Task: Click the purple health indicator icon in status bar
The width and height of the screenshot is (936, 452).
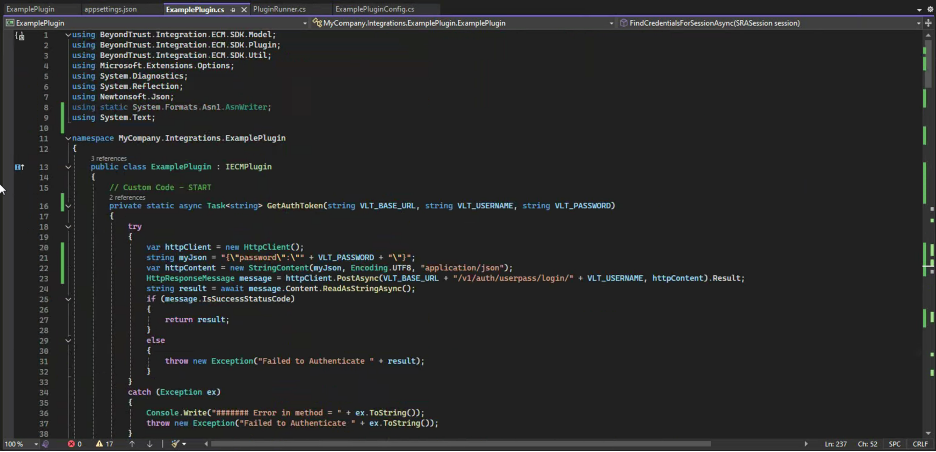Action: click(45, 444)
